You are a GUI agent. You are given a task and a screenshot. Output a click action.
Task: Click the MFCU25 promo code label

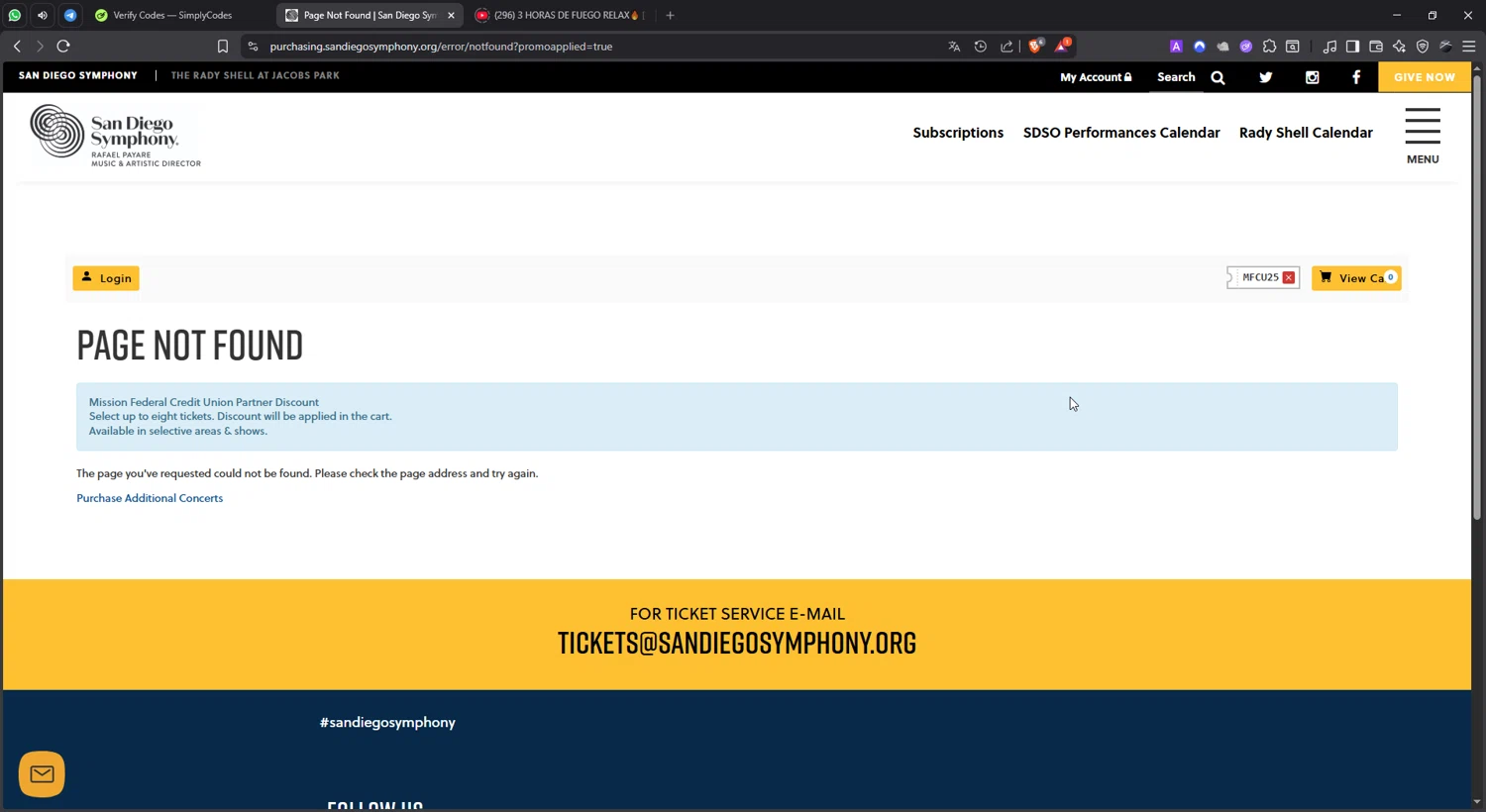click(1260, 277)
